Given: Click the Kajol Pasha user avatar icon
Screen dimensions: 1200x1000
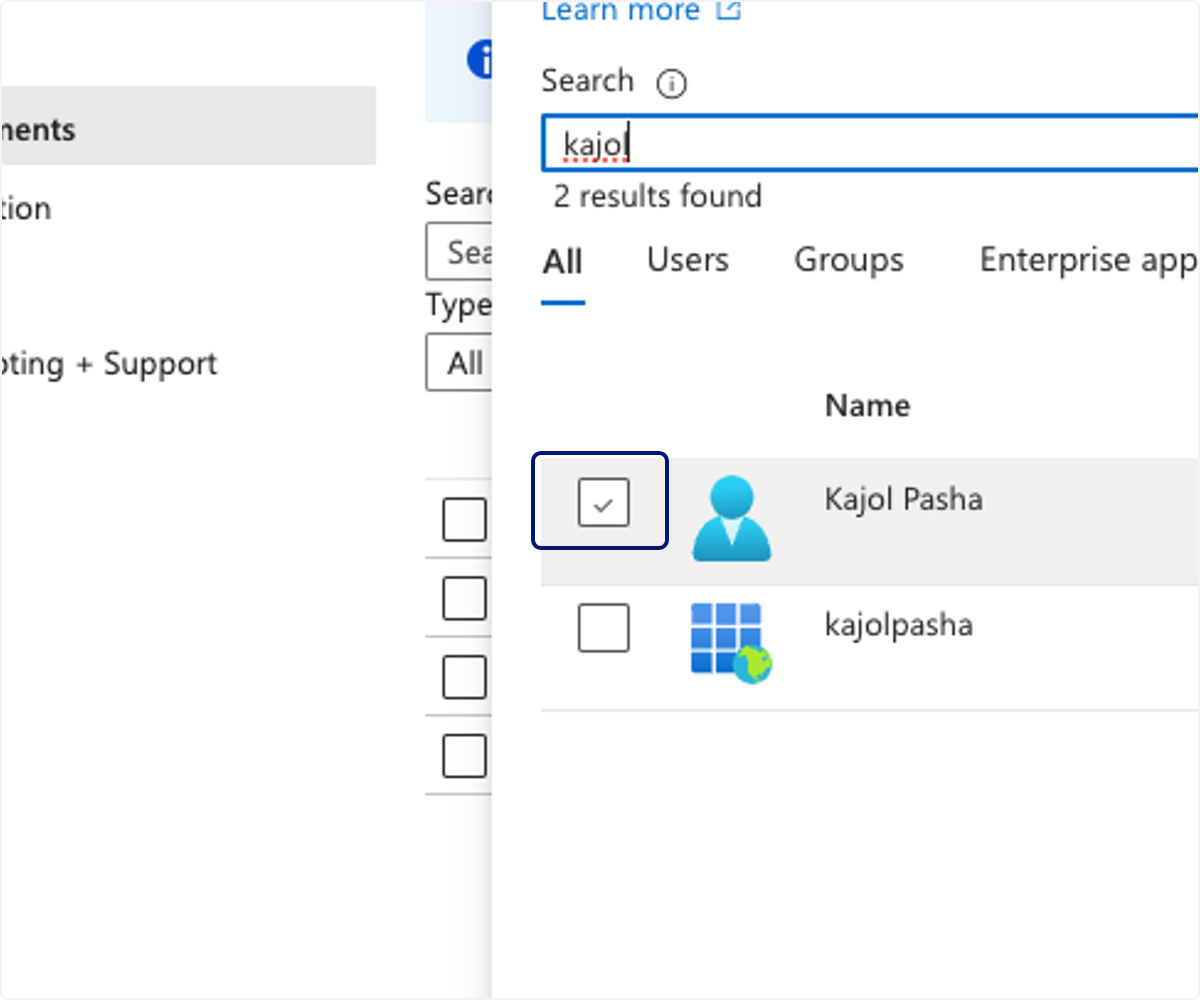Looking at the screenshot, I should click(731, 517).
